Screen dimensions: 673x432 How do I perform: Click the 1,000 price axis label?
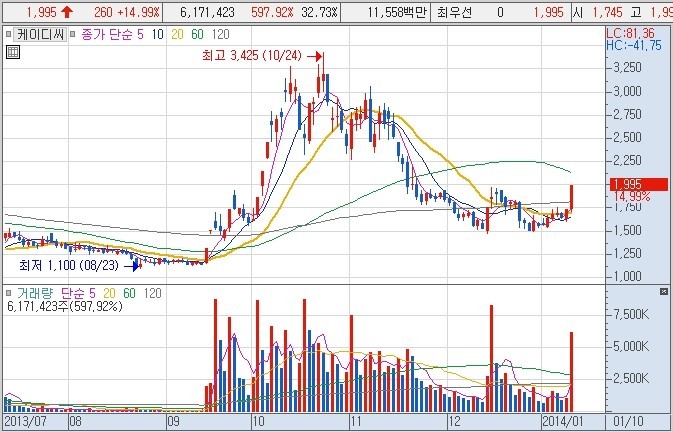628,276
